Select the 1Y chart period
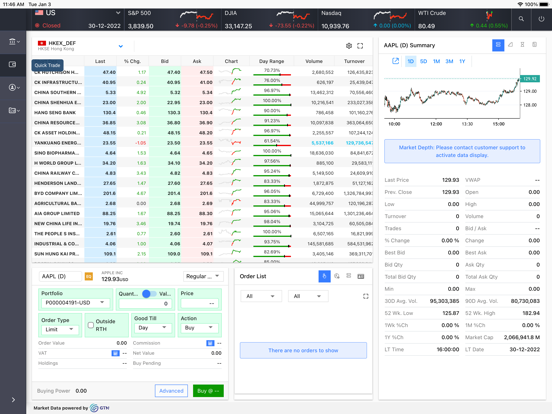Image resolution: width=552 pixels, height=414 pixels. pos(462,61)
